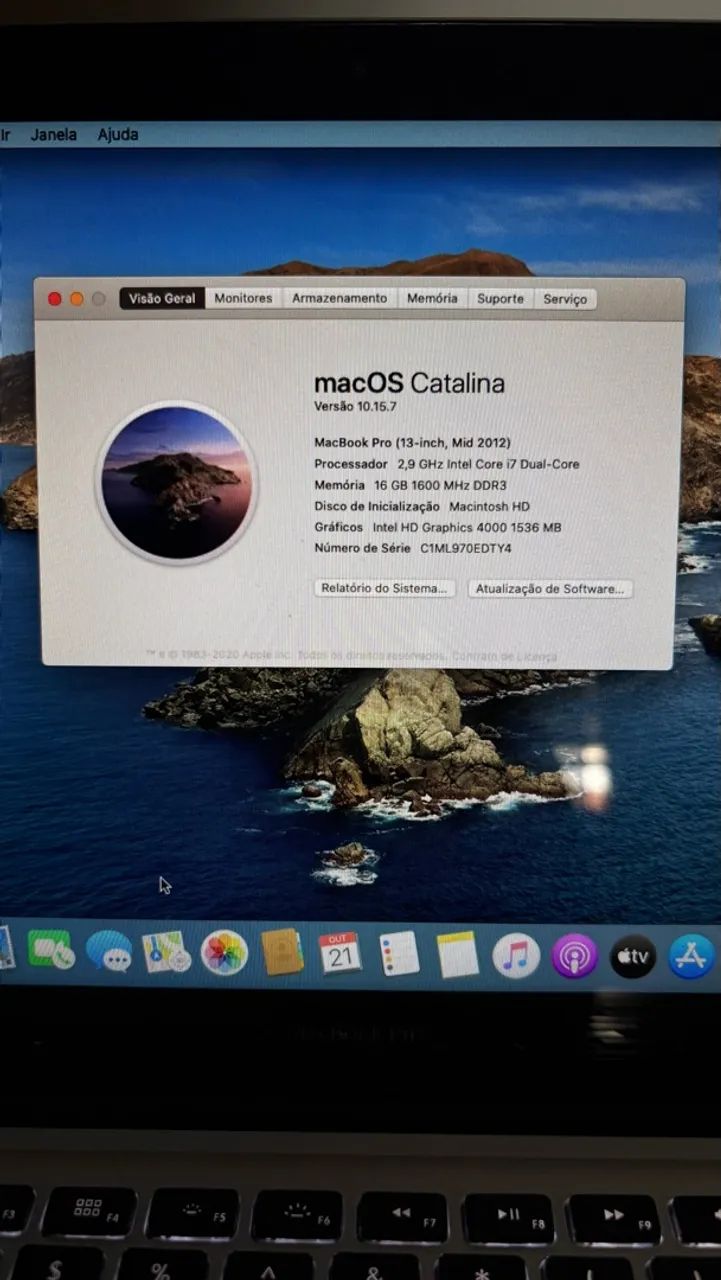Screen dimensions: 721x1280
Task: Click the Macintosh HD startup disk value
Action: coord(489,506)
